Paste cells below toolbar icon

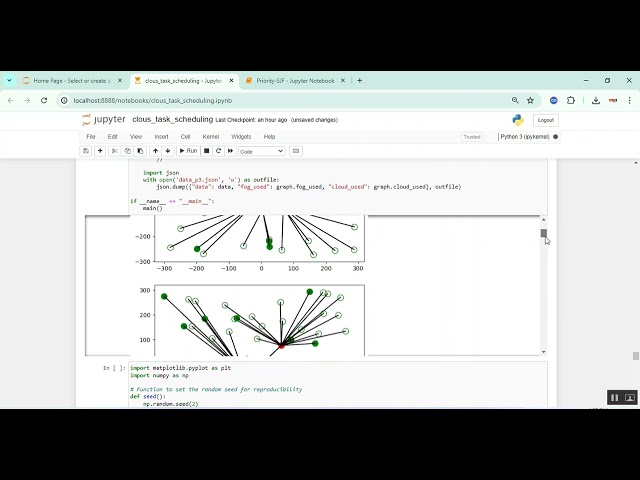point(140,151)
